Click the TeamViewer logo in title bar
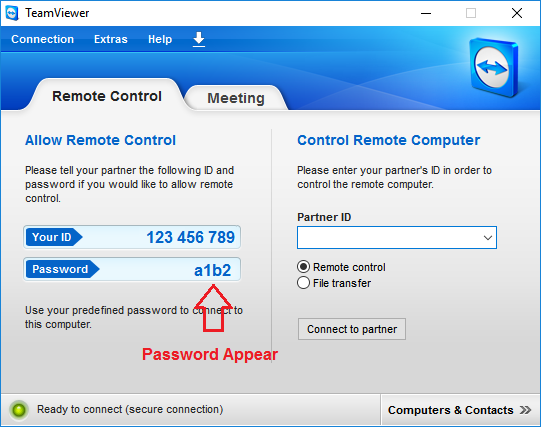Screen dimensions: 541x427 click(x=12, y=13)
